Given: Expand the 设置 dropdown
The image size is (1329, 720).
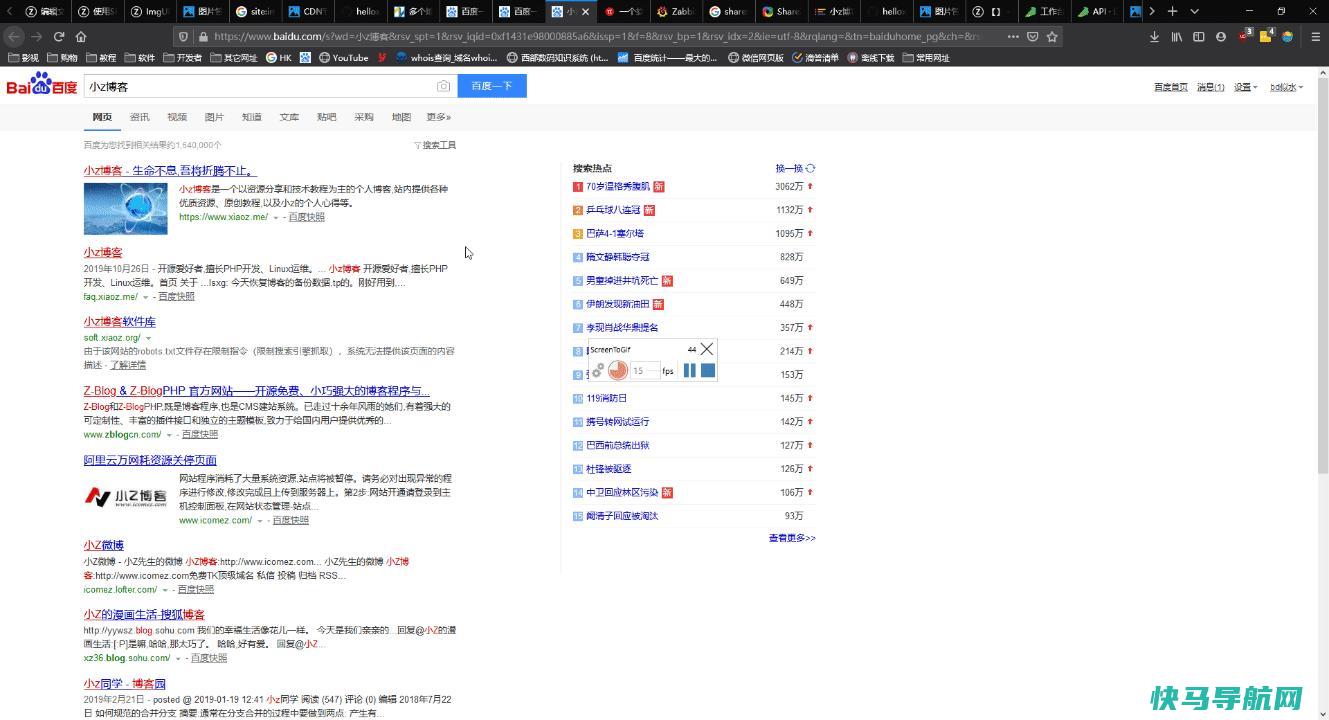Looking at the screenshot, I should [x=1245, y=87].
